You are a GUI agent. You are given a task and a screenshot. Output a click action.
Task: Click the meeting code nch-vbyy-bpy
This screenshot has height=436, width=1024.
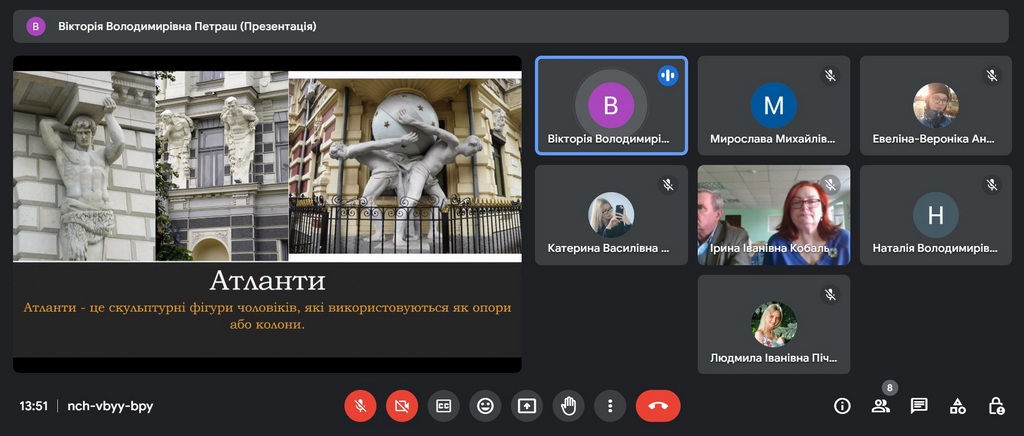pyautogui.click(x=110, y=406)
